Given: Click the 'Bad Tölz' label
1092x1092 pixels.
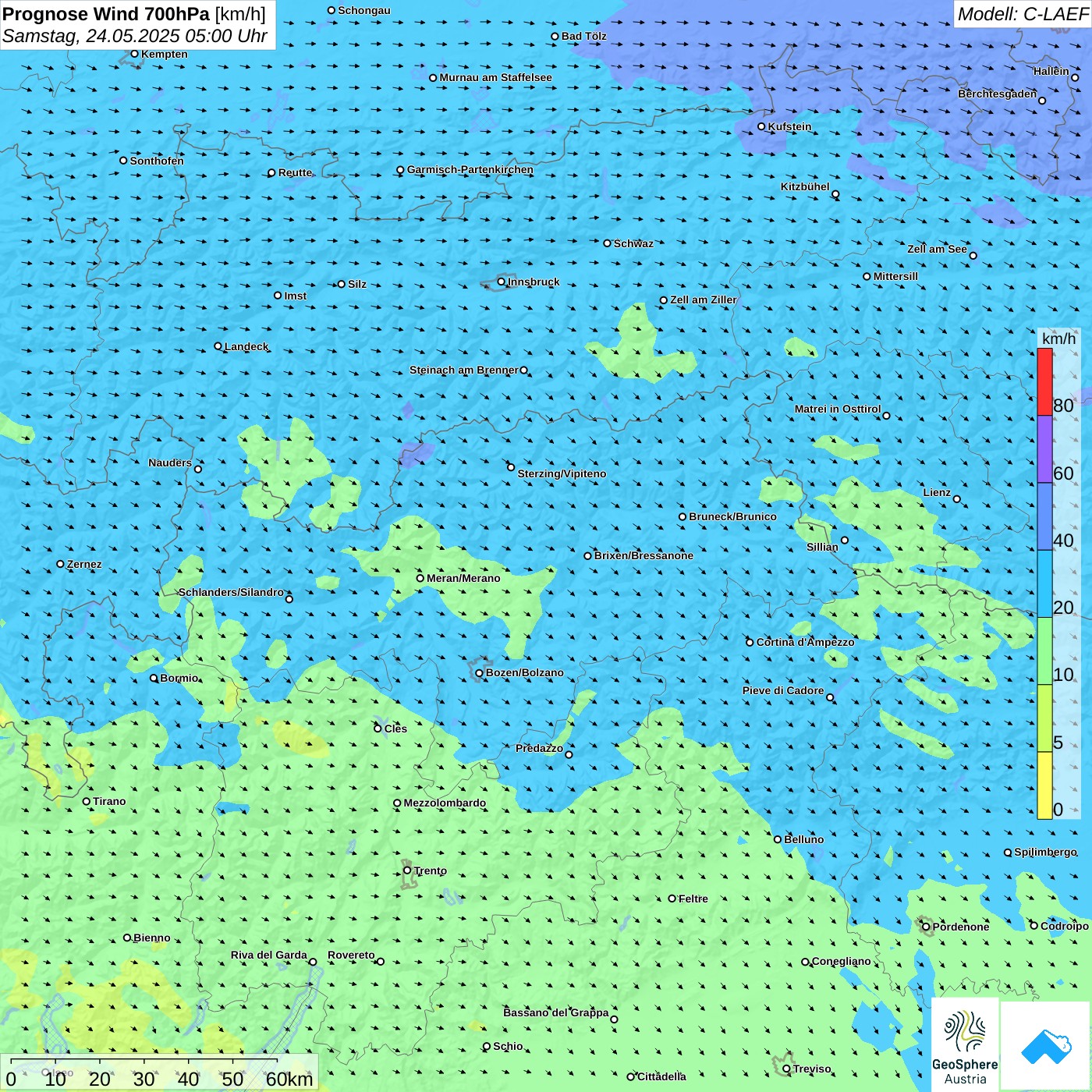Looking at the screenshot, I should pos(584,36).
